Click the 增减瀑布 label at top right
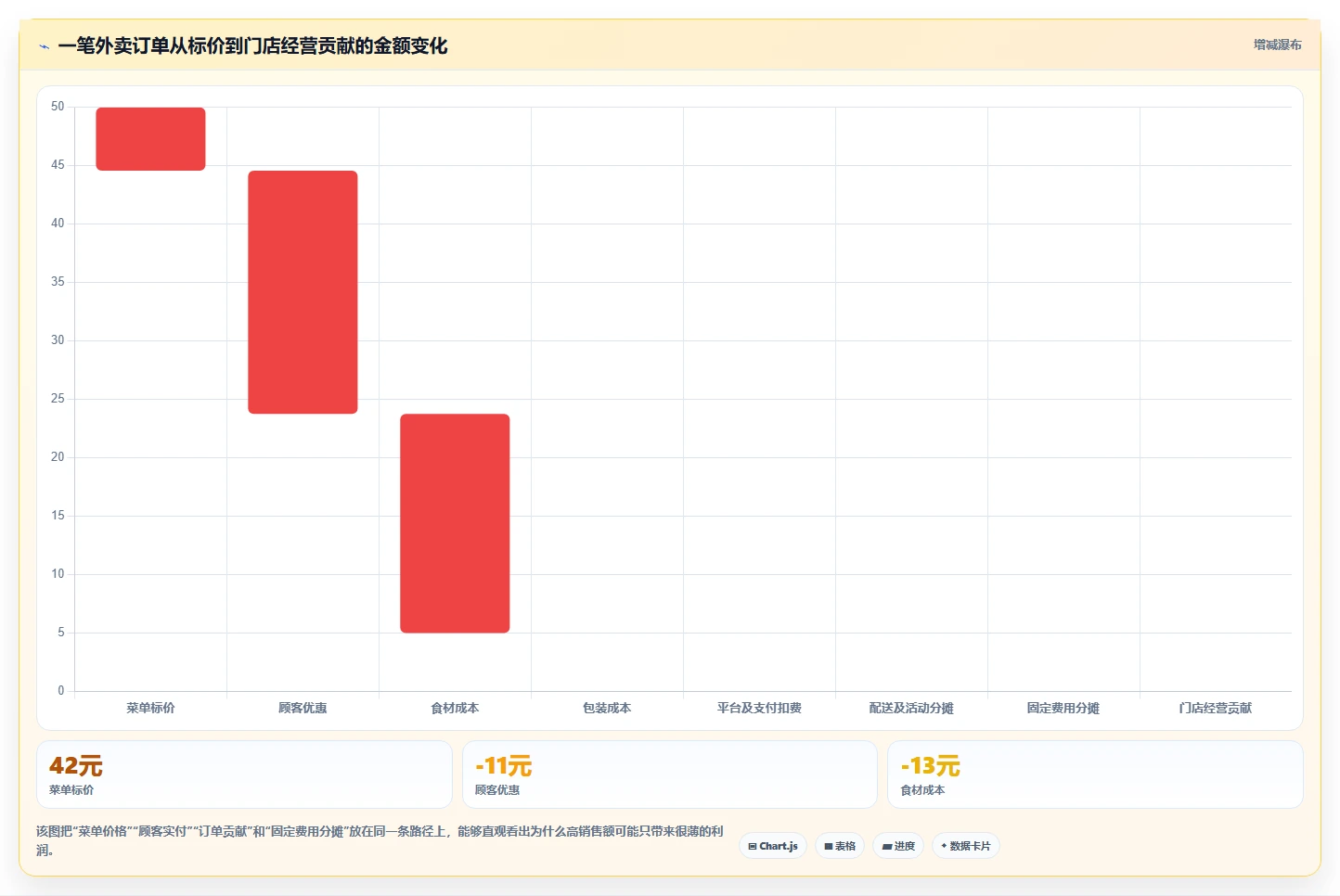This screenshot has width=1340, height=896. point(1277,45)
